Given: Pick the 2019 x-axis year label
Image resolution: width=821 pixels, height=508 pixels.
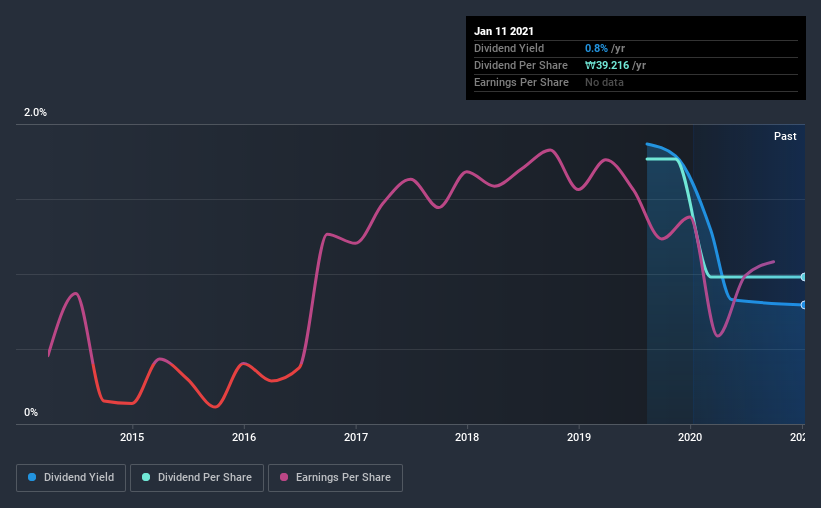Looking at the screenshot, I should [x=579, y=436].
